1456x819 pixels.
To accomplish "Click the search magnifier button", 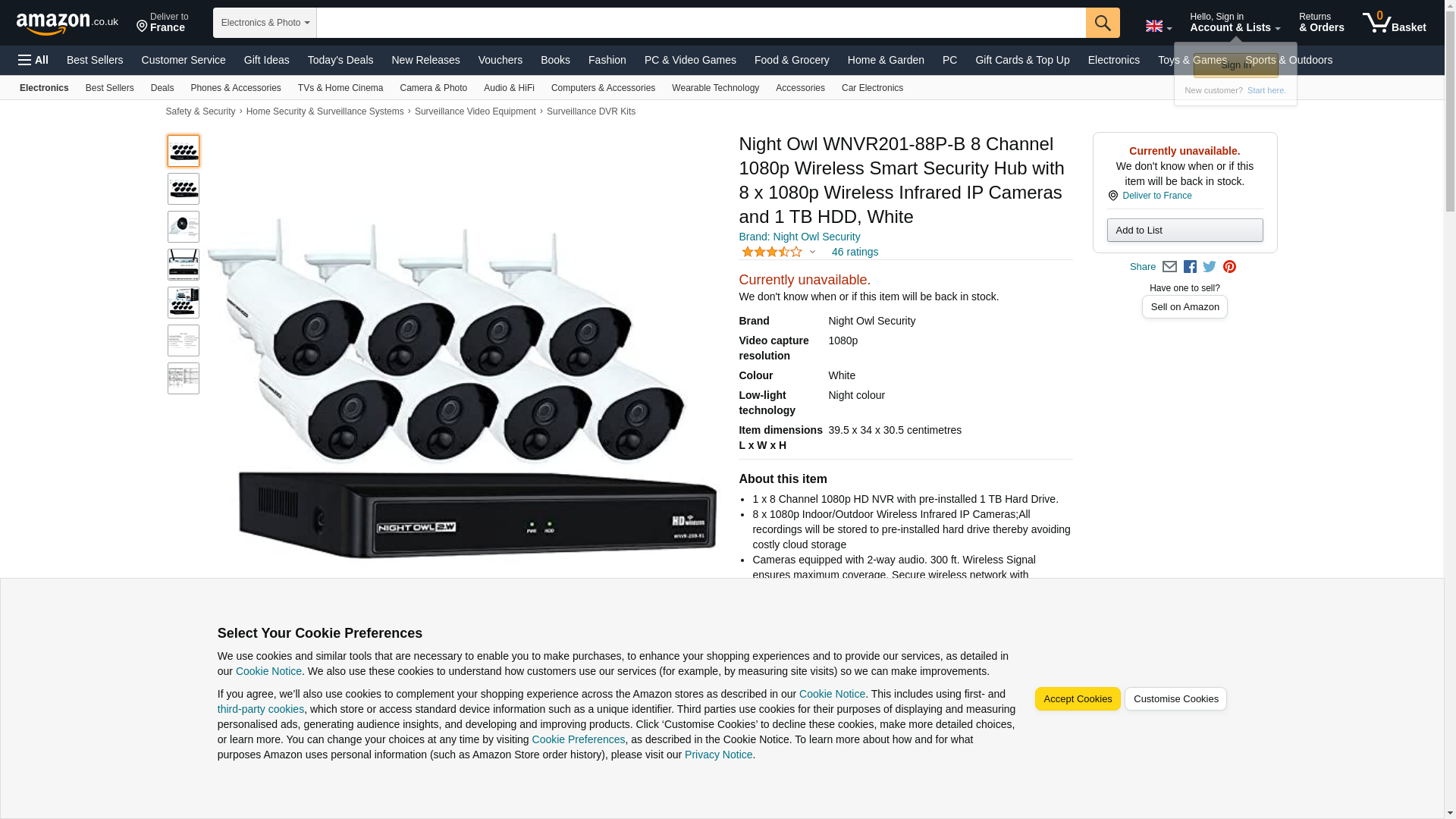I will tap(1103, 23).
